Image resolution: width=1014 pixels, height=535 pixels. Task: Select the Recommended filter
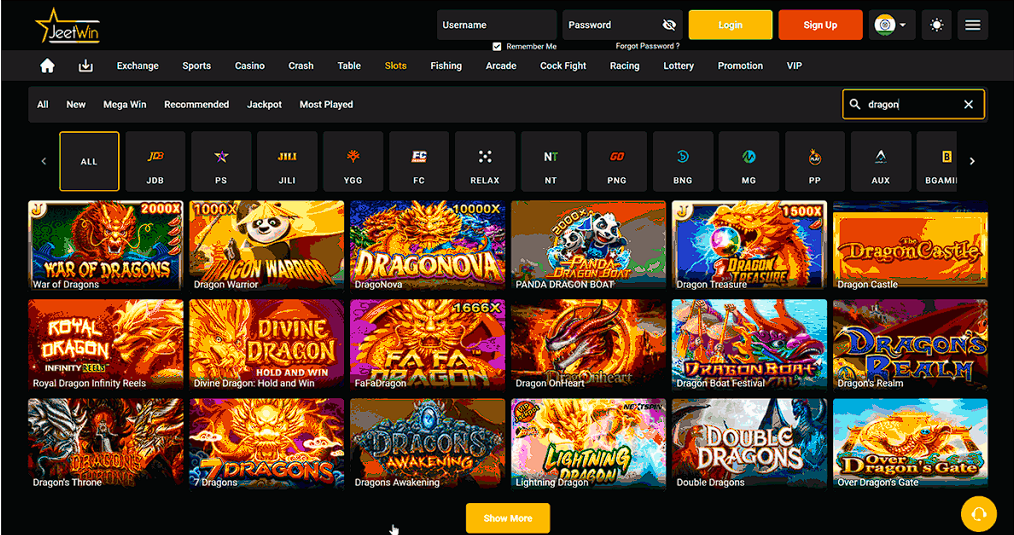point(197,104)
